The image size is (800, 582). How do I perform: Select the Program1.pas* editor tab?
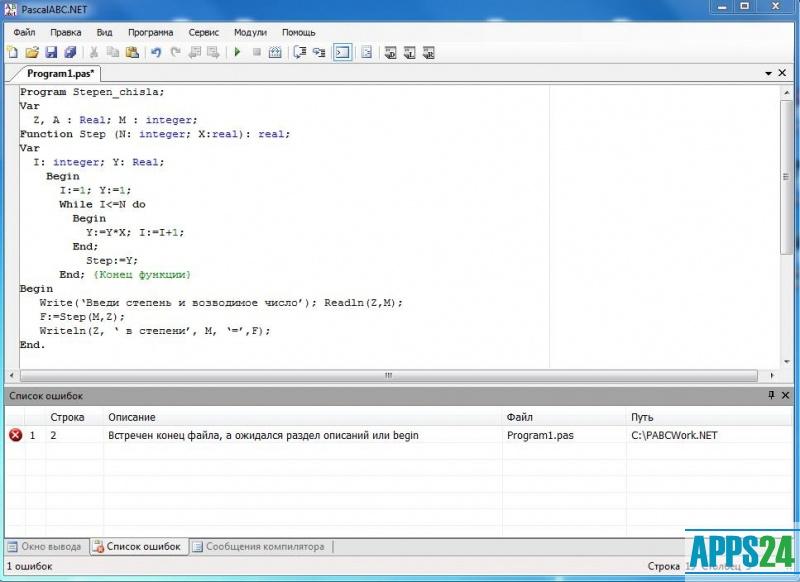click(x=60, y=73)
